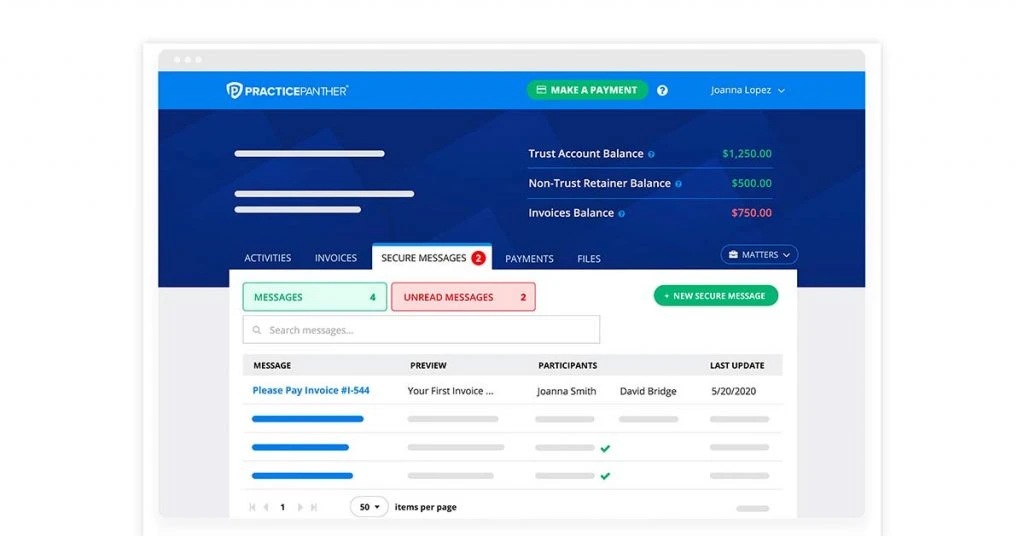Open Joanna Lopez user dropdown
This screenshot has width=1024, height=536.
click(x=748, y=90)
